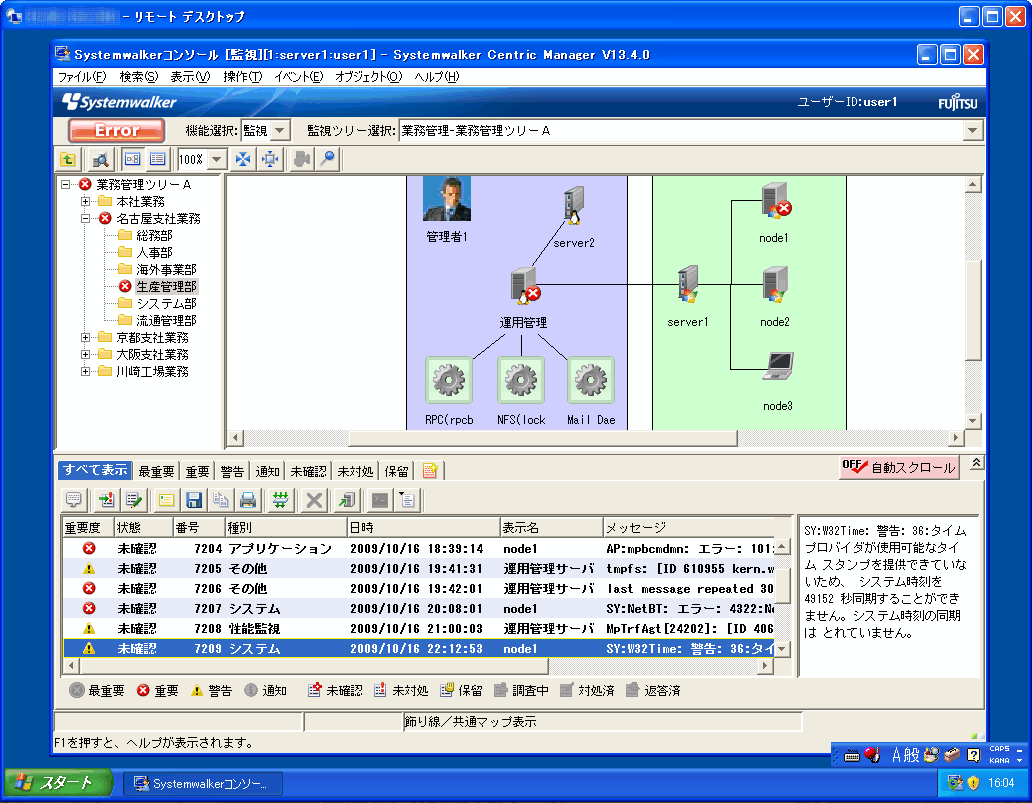Click the IME help question mark icon
The width and height of the screenshot is (1032, 803).
point(973,755)
